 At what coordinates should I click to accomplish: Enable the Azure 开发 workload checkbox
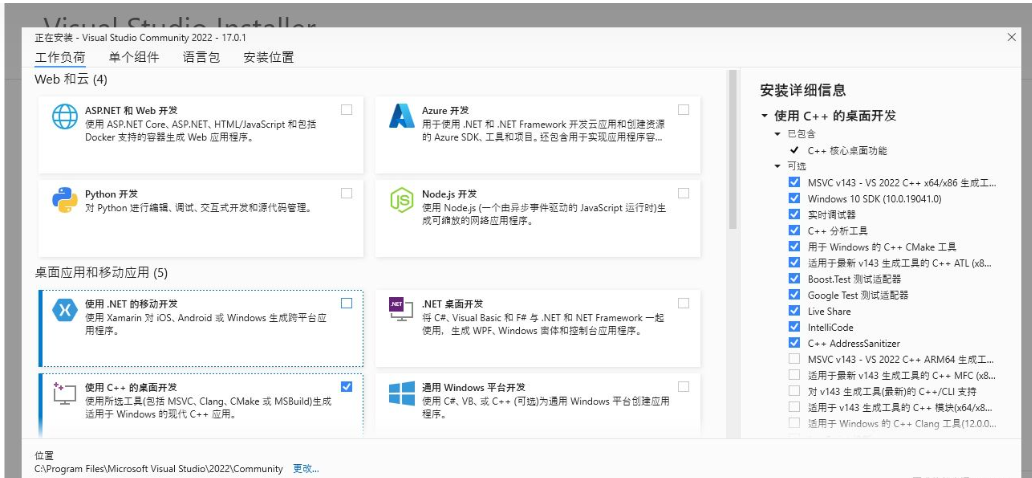[683, 110]
